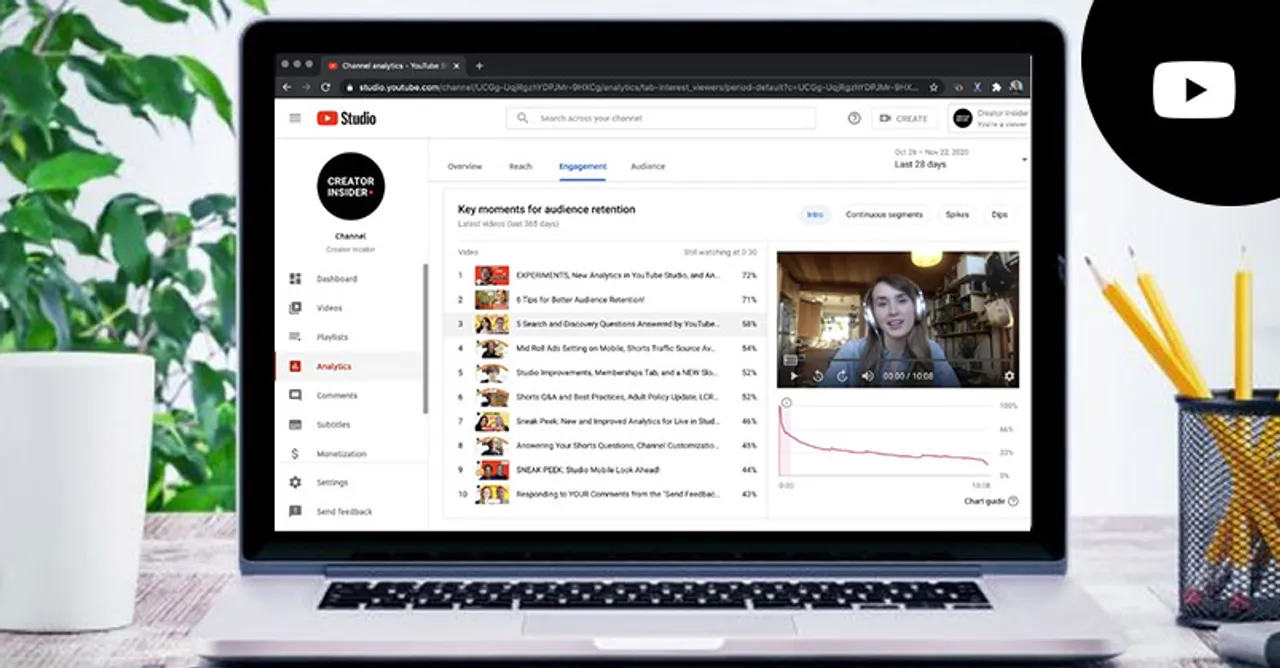Skip the preview video forward ten seconds
The height and width of the screenshot is (668, 1280).
(842, 376)
